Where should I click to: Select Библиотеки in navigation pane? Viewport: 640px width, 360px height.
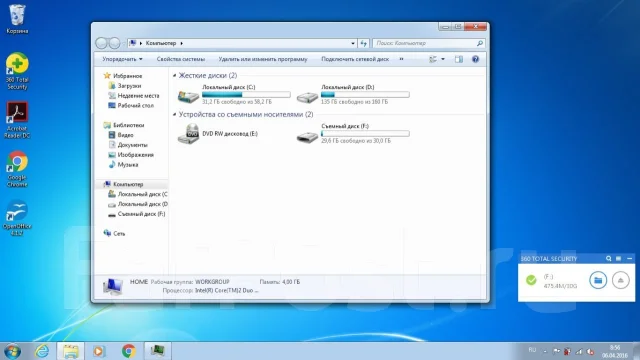click(128, 125)
